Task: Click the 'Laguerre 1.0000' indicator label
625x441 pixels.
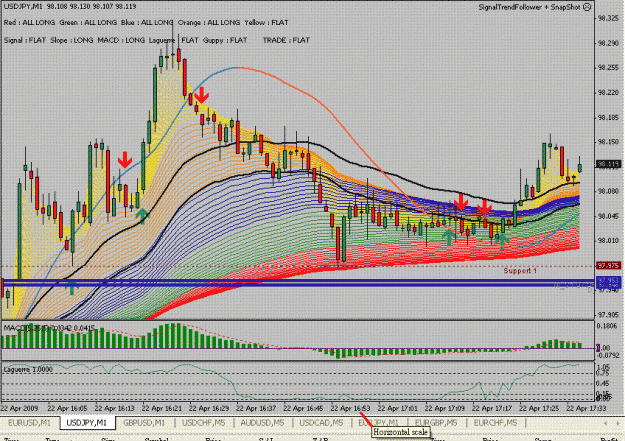Action: [28, 370]
